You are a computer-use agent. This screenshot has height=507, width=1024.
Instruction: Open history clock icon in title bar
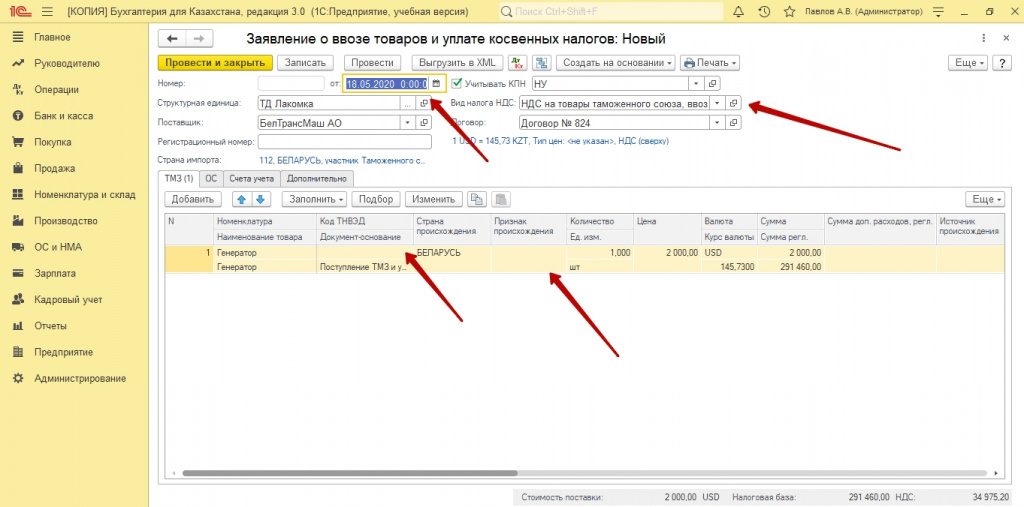click(x=764, y=12)
